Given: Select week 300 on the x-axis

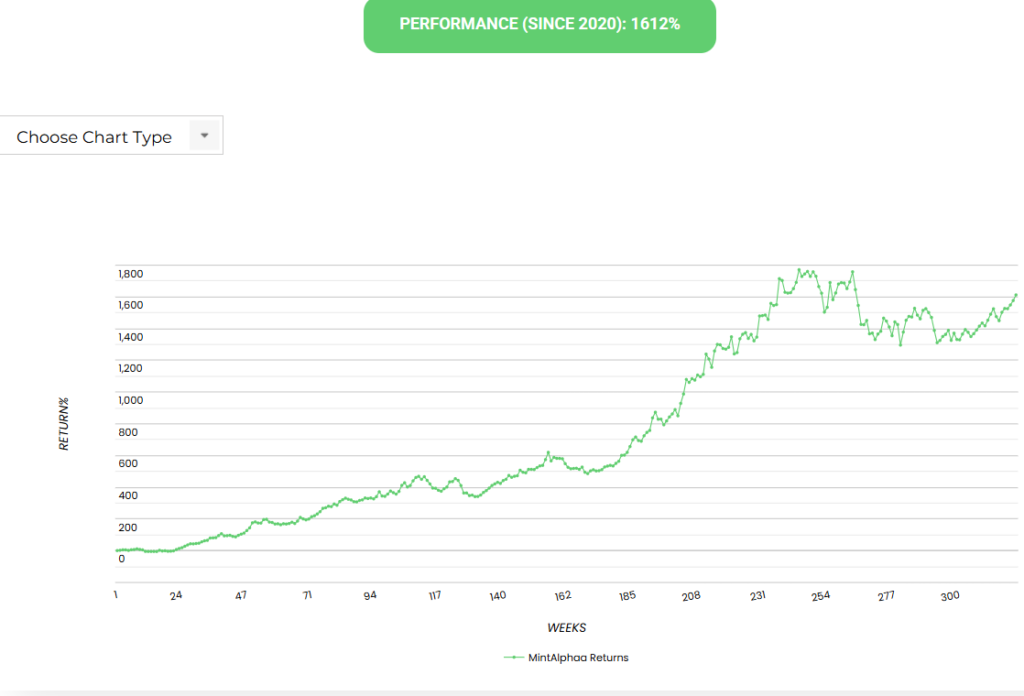Looking at the screenshot, I should pyautogui.click(x=949, y=596).
